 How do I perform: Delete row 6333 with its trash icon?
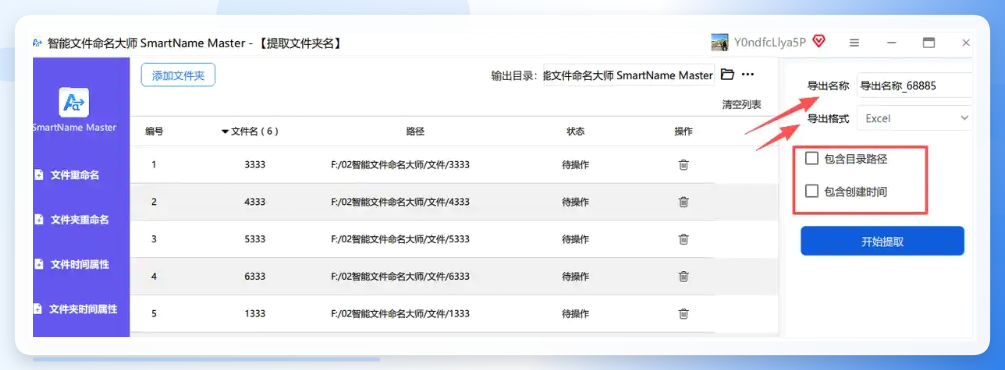[683, 276]
